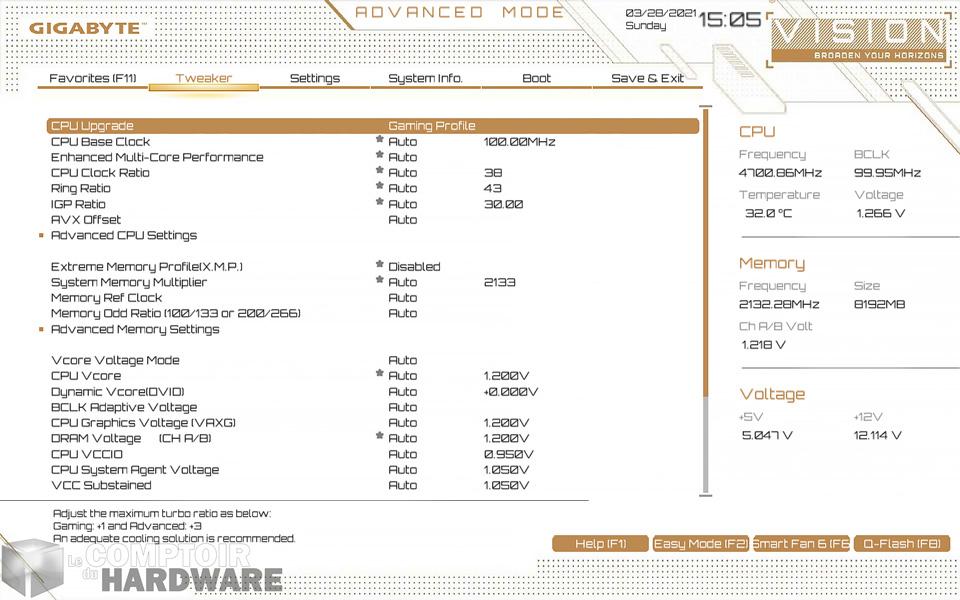The height and width of the screenshot is (600, 960).
Task: Click the star next to CPU Clock Ratio
Action: pos(380,172)
